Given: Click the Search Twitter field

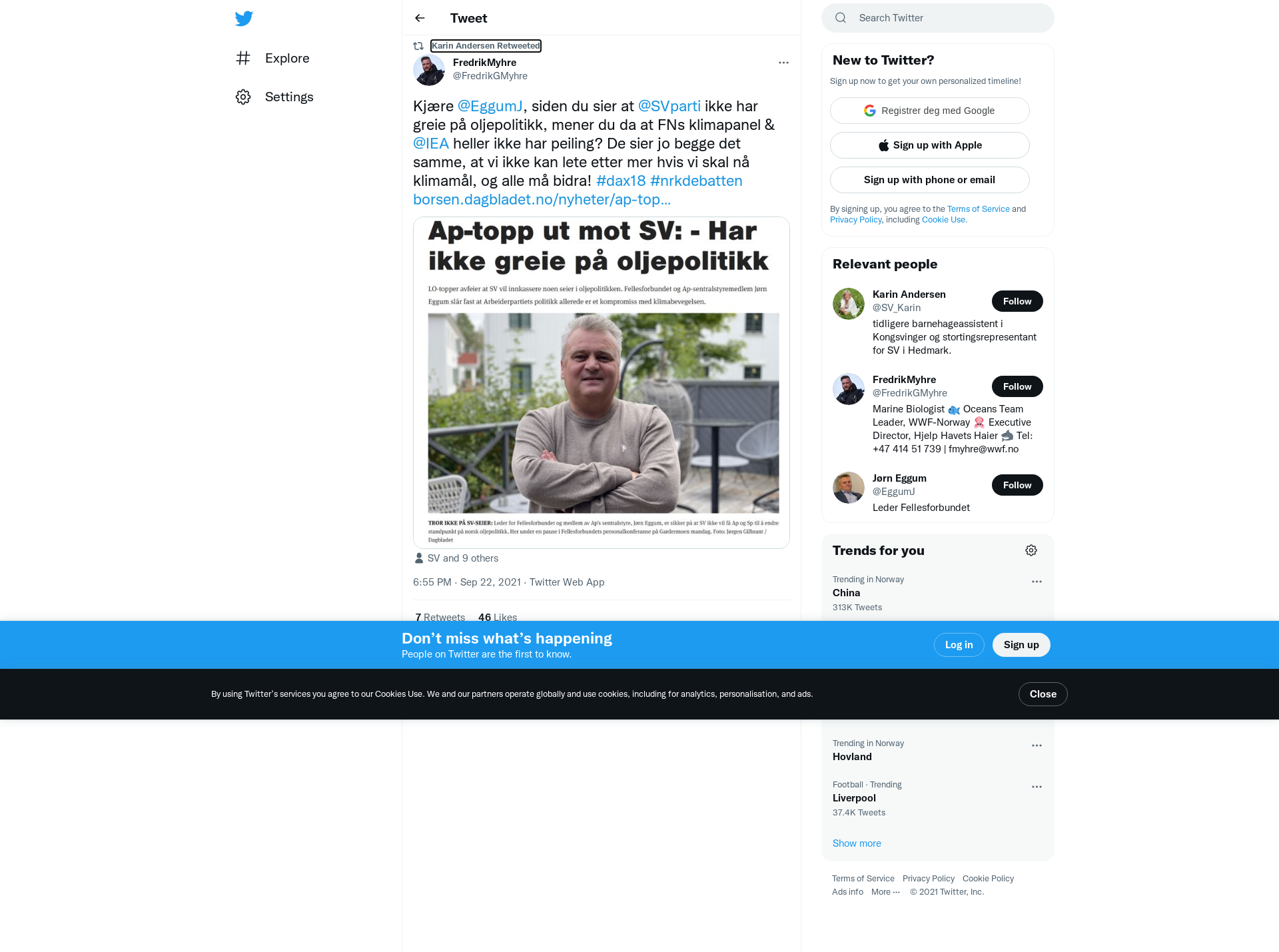Looking at the screenshot, I should [x=938, y=18].
